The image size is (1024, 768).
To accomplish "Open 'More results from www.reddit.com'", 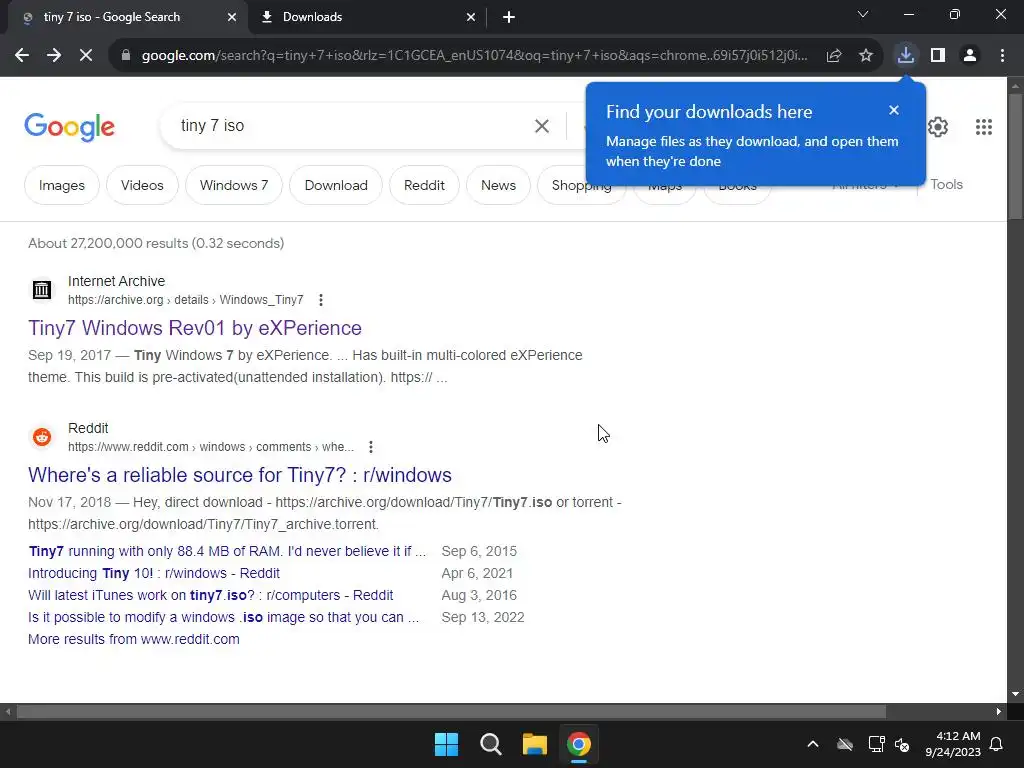I will tap(134, 639).
